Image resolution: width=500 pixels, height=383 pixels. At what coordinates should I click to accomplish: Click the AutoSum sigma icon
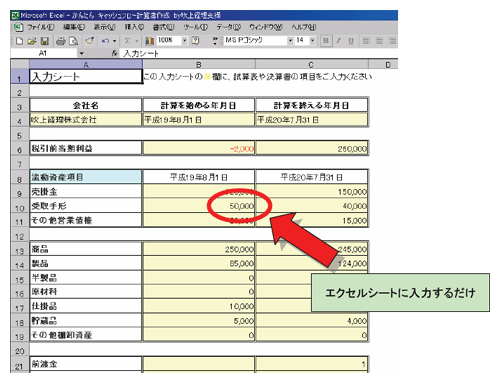[x=127, y=41]
